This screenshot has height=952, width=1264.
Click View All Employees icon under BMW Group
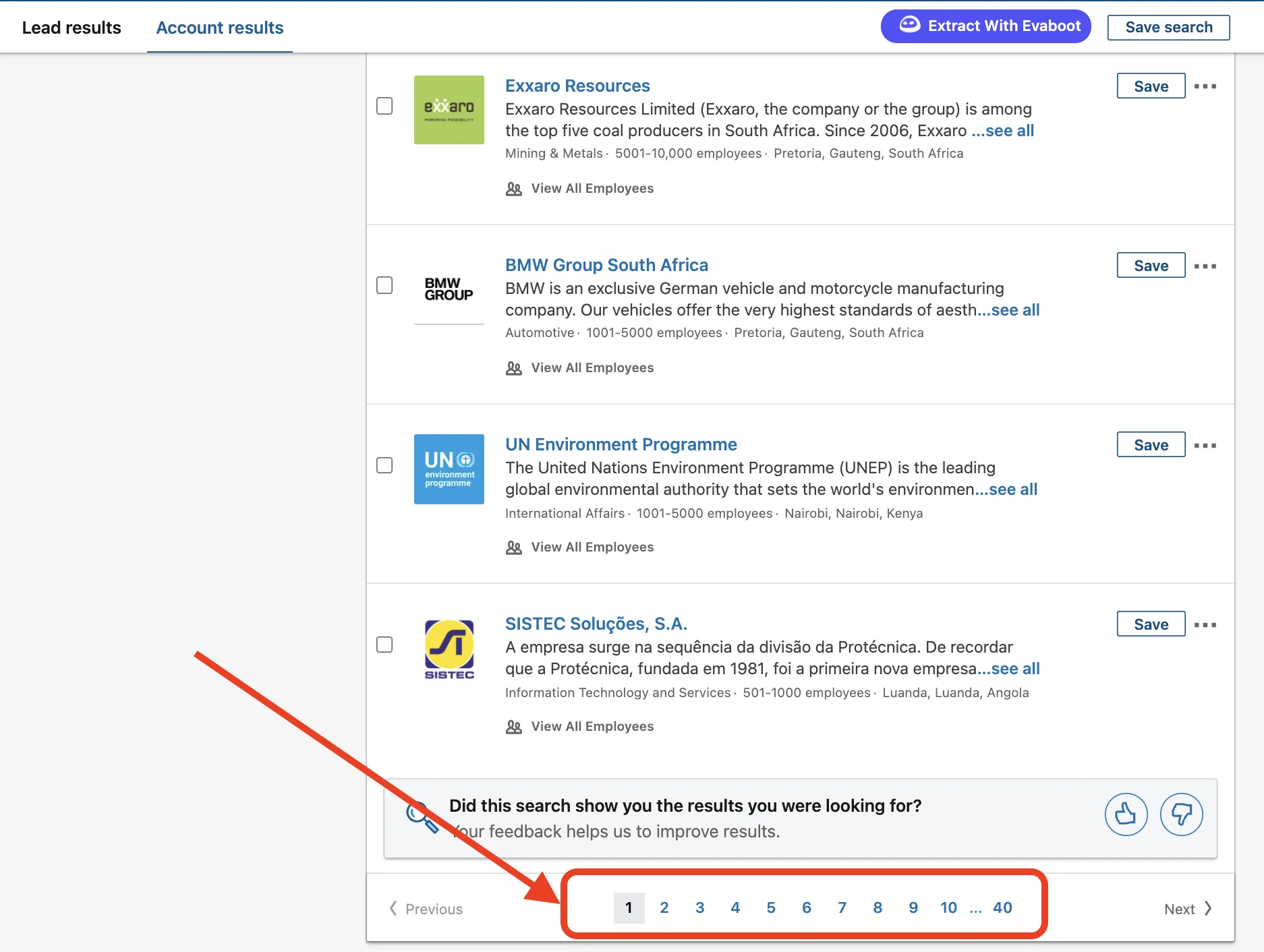(x=514, y=368)
